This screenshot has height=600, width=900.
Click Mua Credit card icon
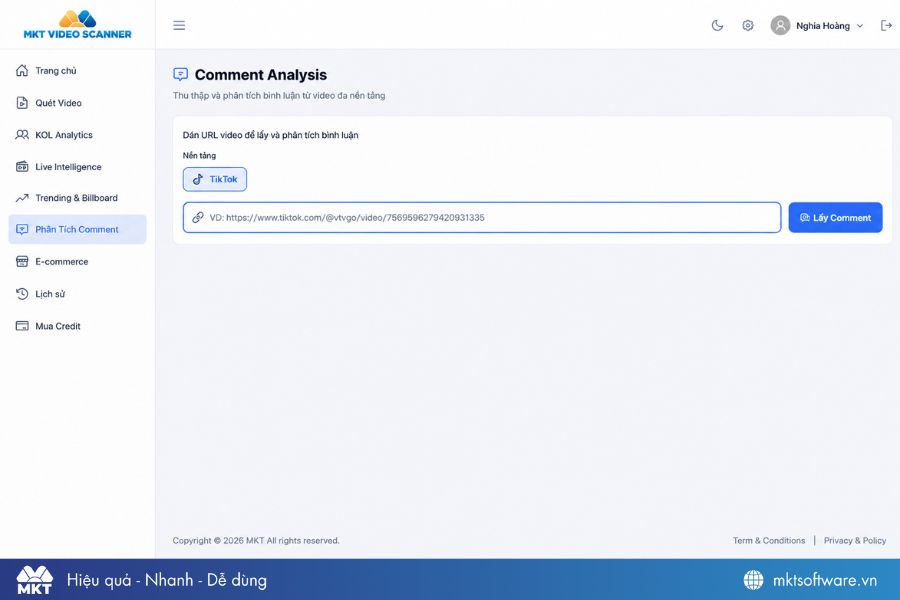click(x=22, y=326)
